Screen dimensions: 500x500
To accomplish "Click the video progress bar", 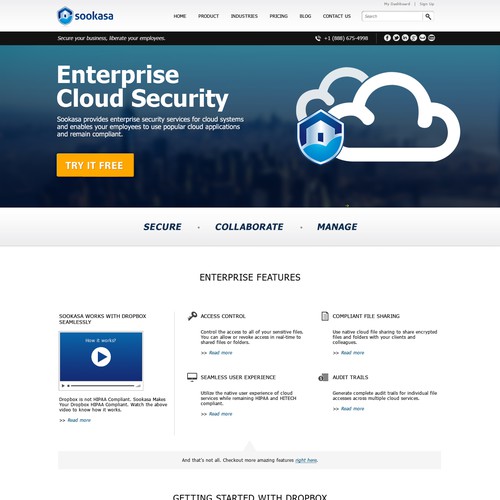I will [x=102, y=386].
